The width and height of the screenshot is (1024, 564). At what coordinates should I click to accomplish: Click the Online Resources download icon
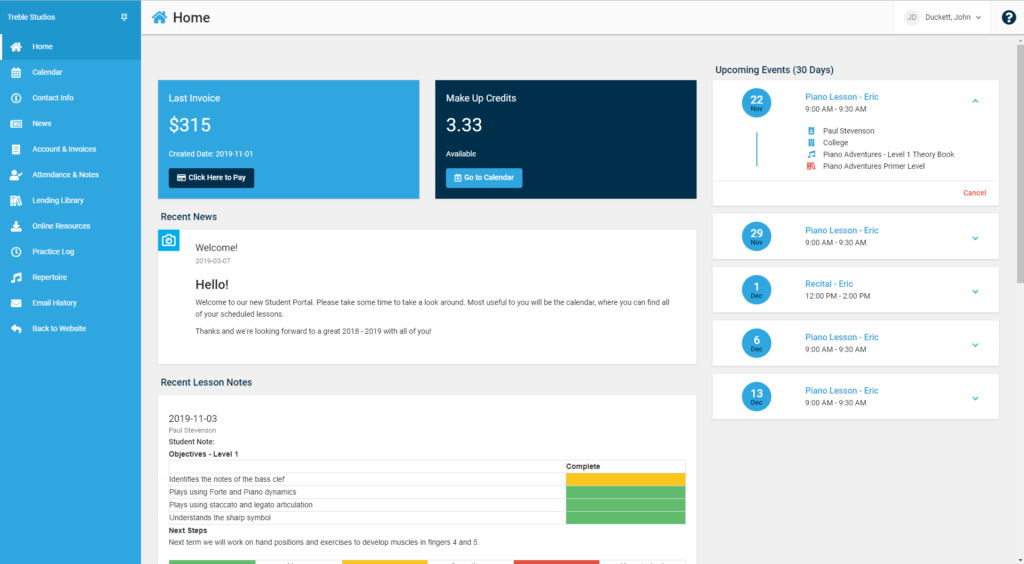coord(16,226)
